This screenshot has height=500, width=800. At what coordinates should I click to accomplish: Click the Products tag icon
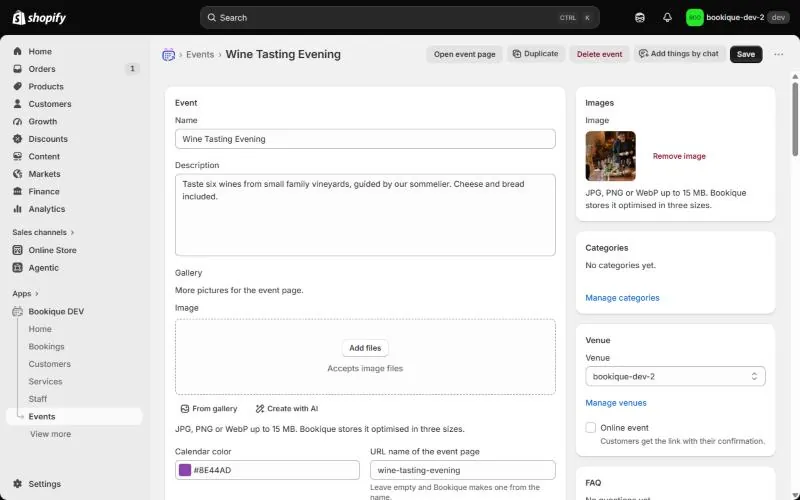tap(17, 86)
